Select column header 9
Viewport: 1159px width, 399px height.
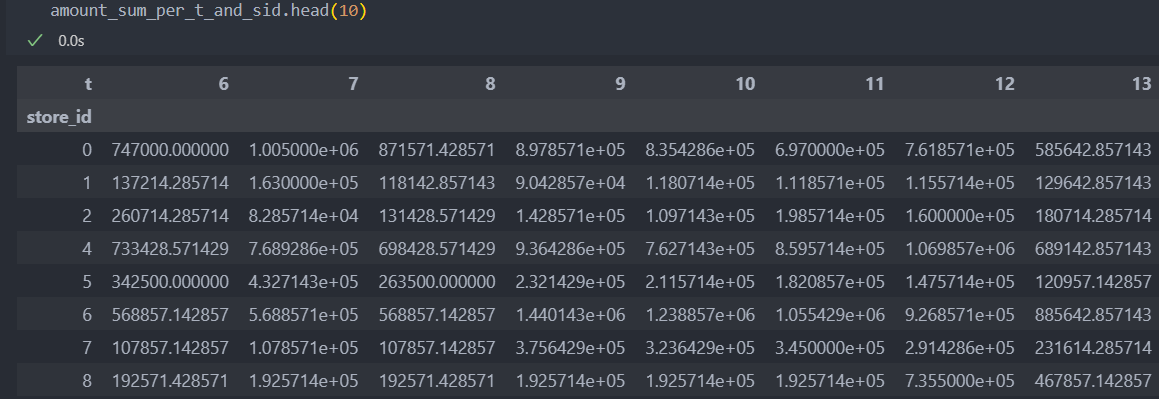coord(619,83)
